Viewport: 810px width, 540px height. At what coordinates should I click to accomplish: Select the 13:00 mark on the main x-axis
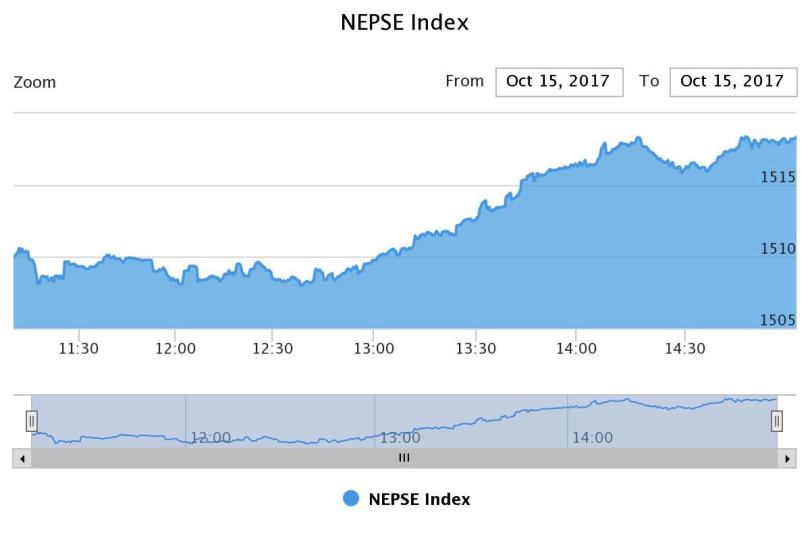pos(374,348)
